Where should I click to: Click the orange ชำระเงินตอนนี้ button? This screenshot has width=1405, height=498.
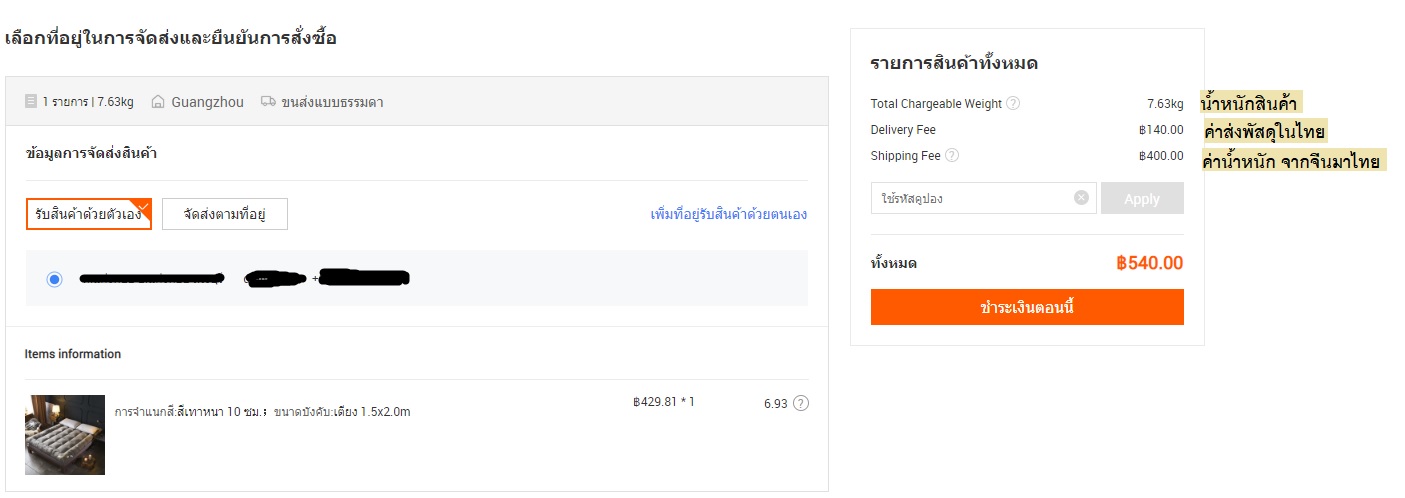click(x=1027, y=307)
